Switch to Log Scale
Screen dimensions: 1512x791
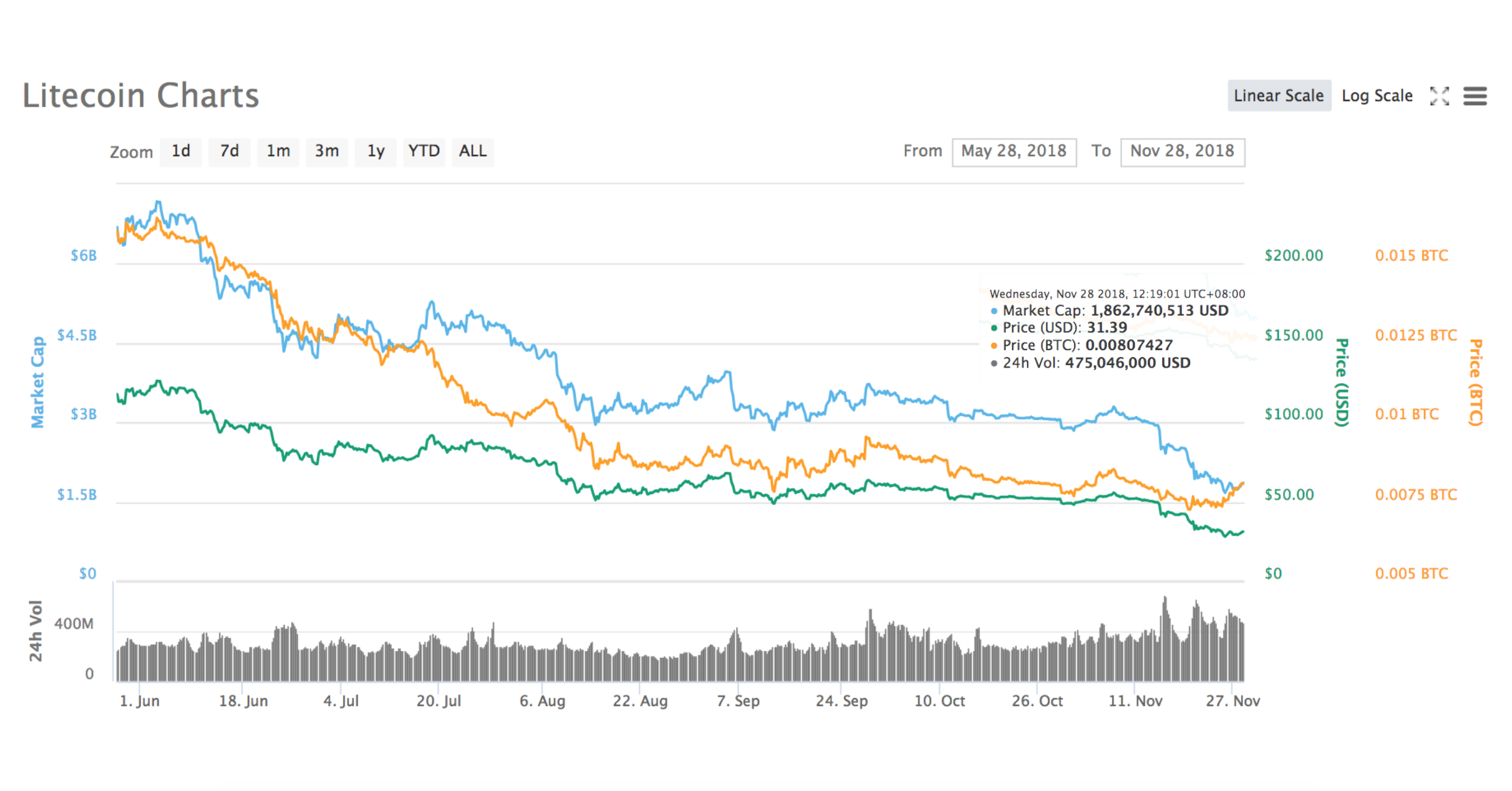pyautogui.click(x=1377, y=96)
